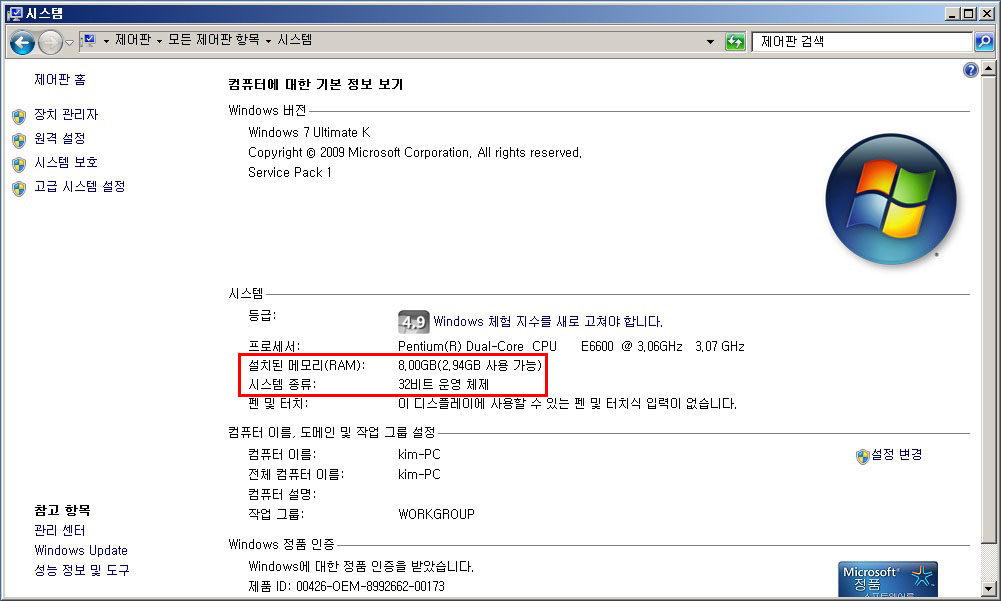Click the shield icon beside 설정 변경

(862, 455)
